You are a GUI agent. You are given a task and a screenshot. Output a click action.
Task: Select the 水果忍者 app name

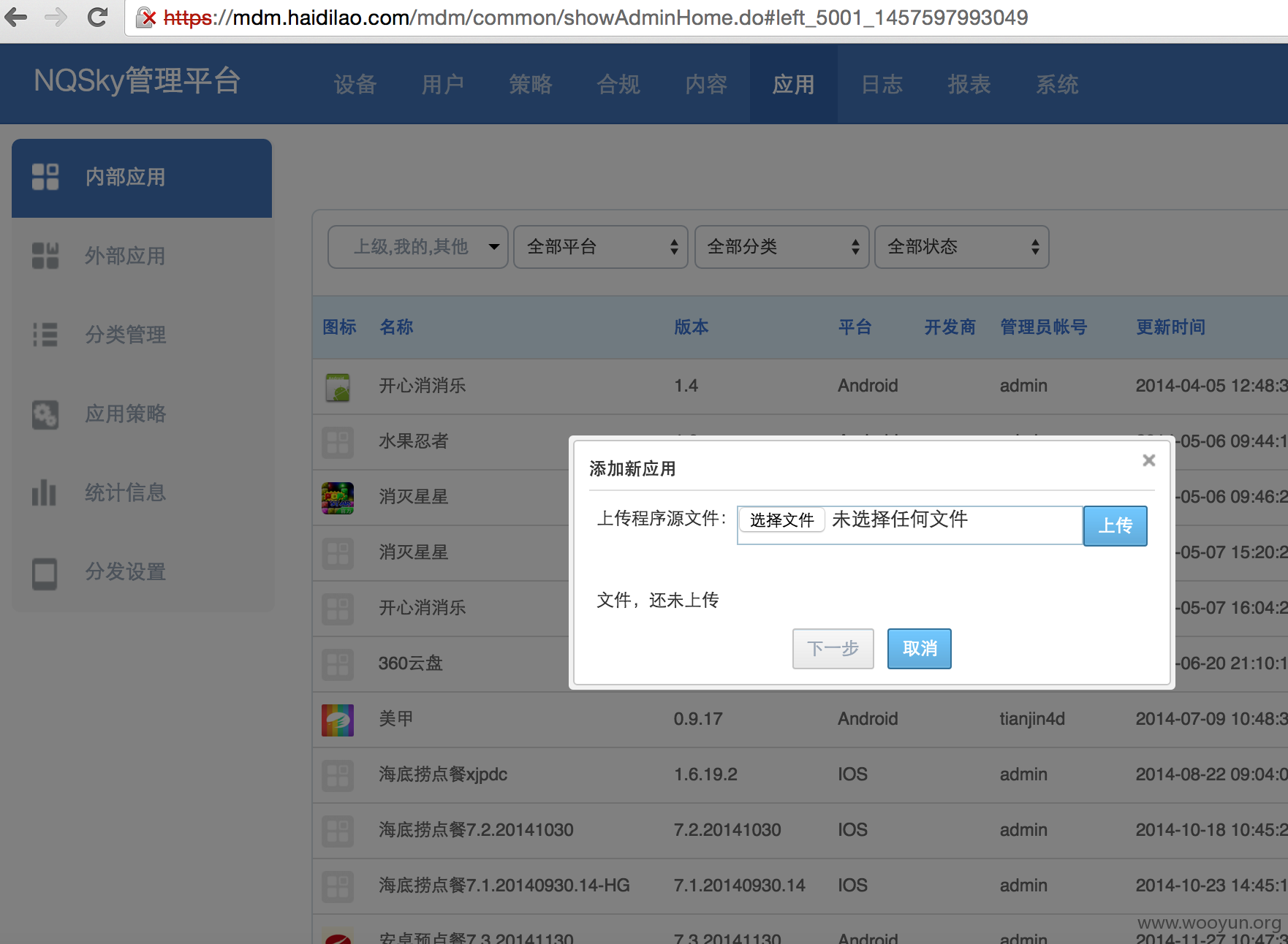(x=413, y=441)
